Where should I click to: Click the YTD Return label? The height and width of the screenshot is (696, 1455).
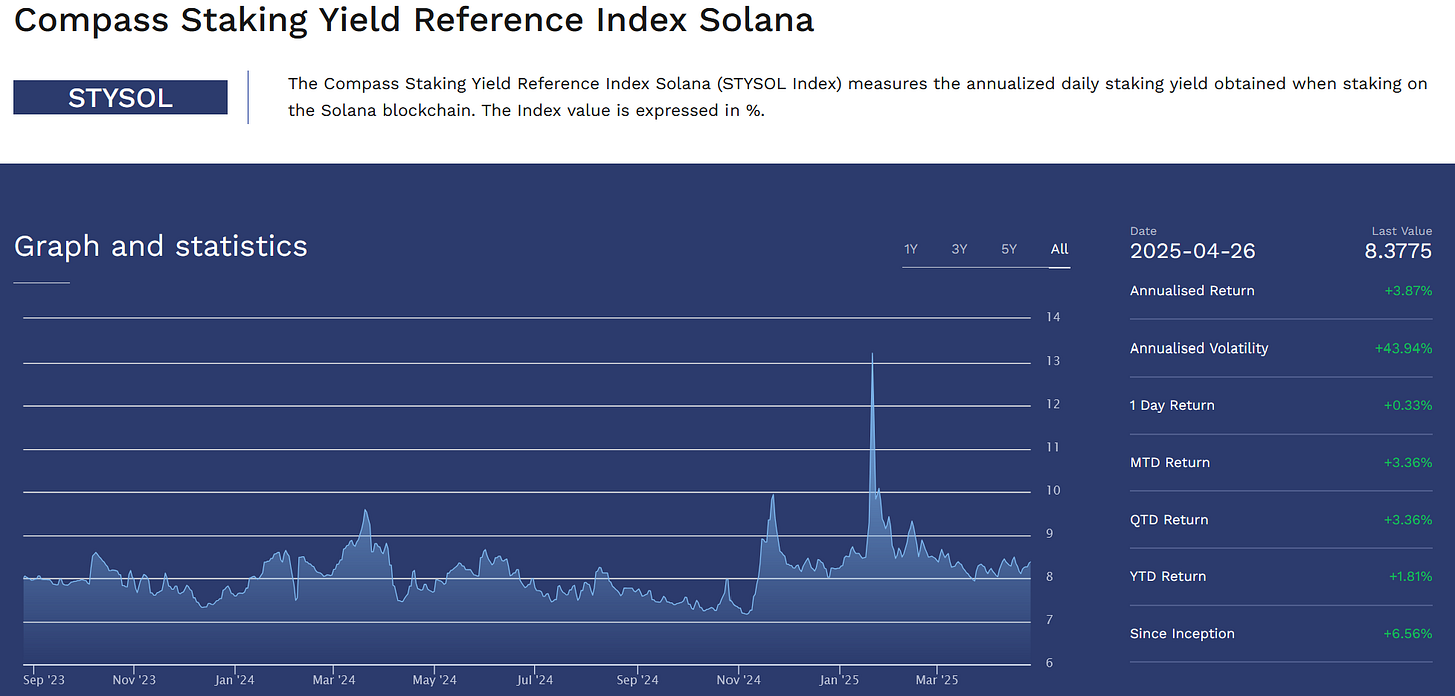1168,576
